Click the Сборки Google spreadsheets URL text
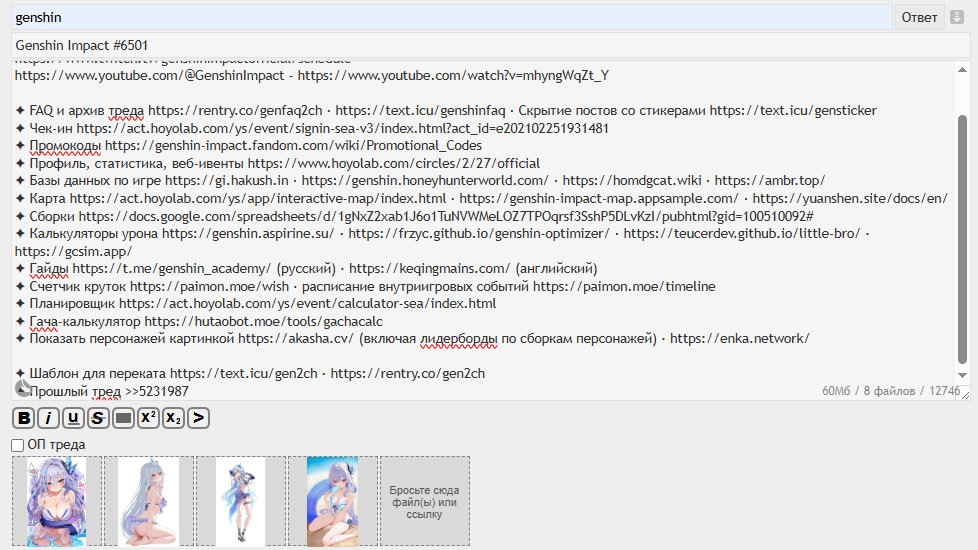The image size is (978, 550). pos(446,216)
